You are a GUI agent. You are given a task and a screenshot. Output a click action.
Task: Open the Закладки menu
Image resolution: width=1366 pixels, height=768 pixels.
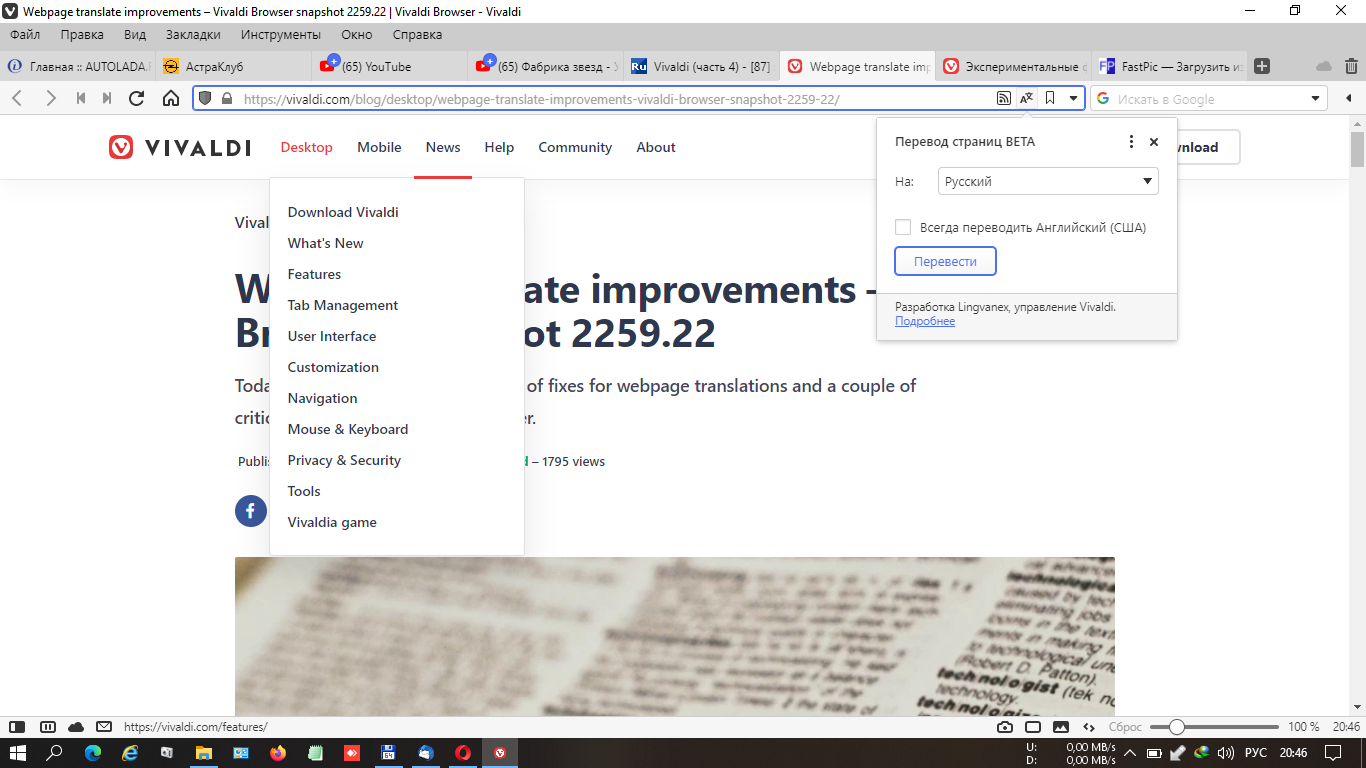point(193,34)
